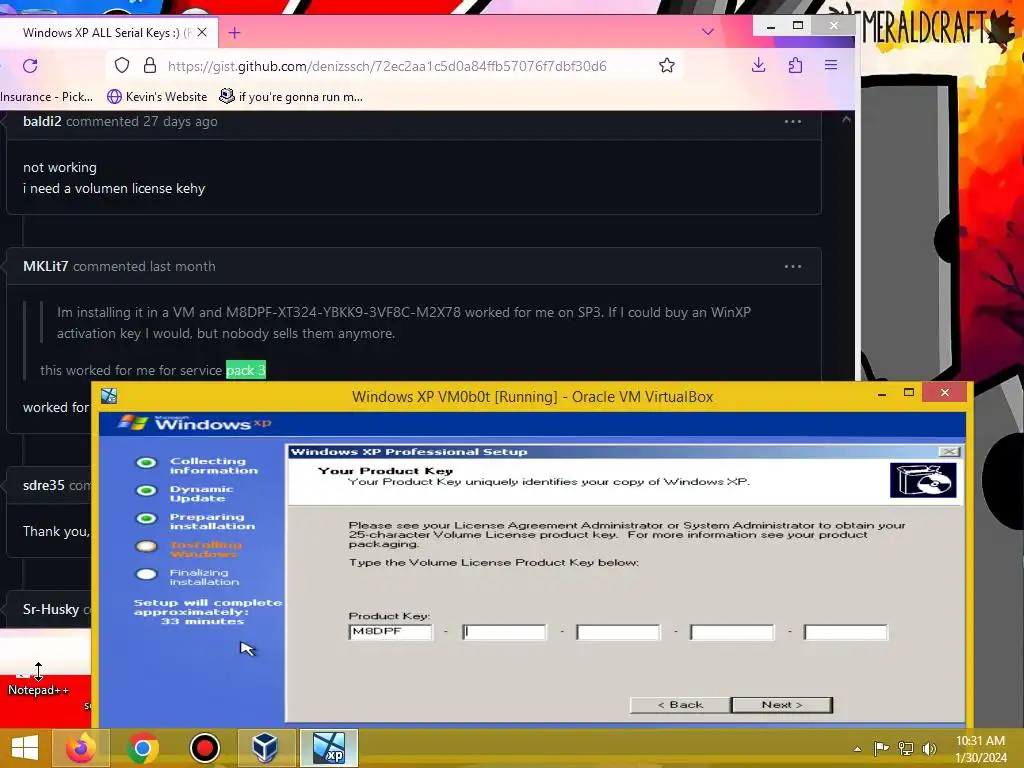Close the Windows XP Serial Keys tab

coord(202,32)
